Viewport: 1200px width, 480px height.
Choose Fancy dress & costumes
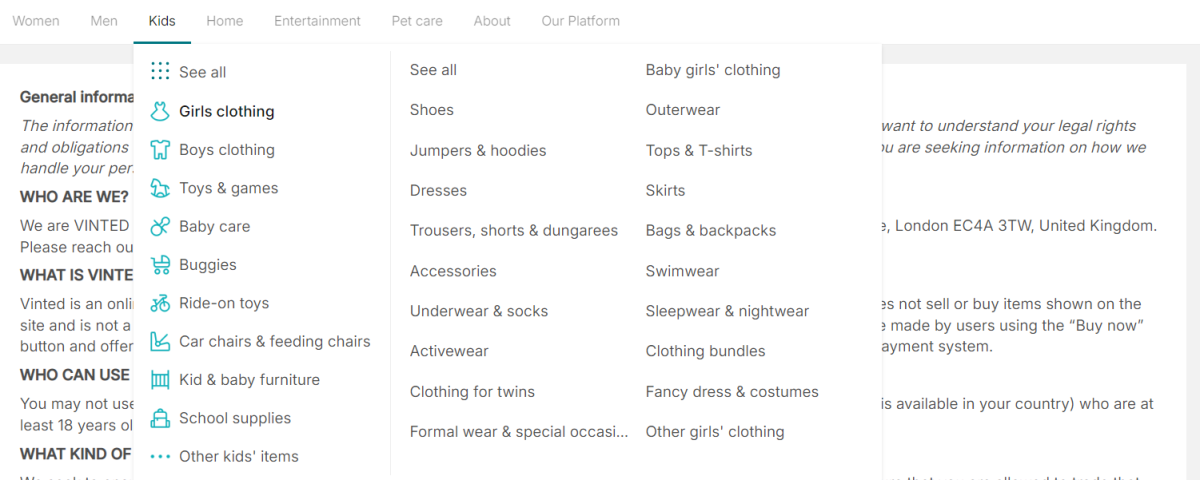tap(732, 392)
